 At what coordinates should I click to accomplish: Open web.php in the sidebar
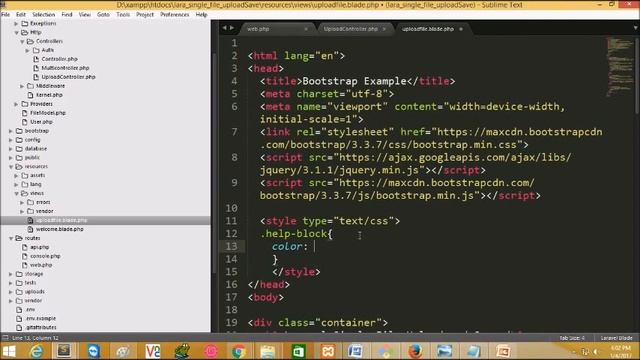point(41,265)
